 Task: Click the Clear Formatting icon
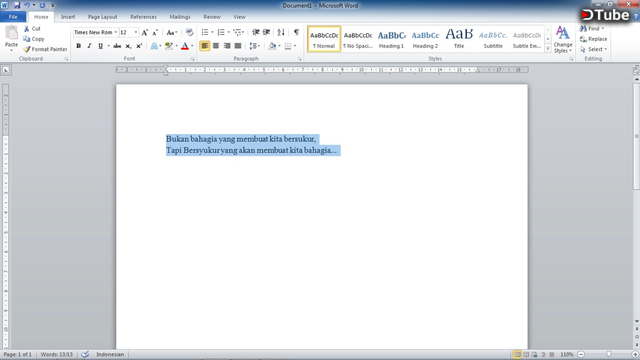(x=189, y=32)
